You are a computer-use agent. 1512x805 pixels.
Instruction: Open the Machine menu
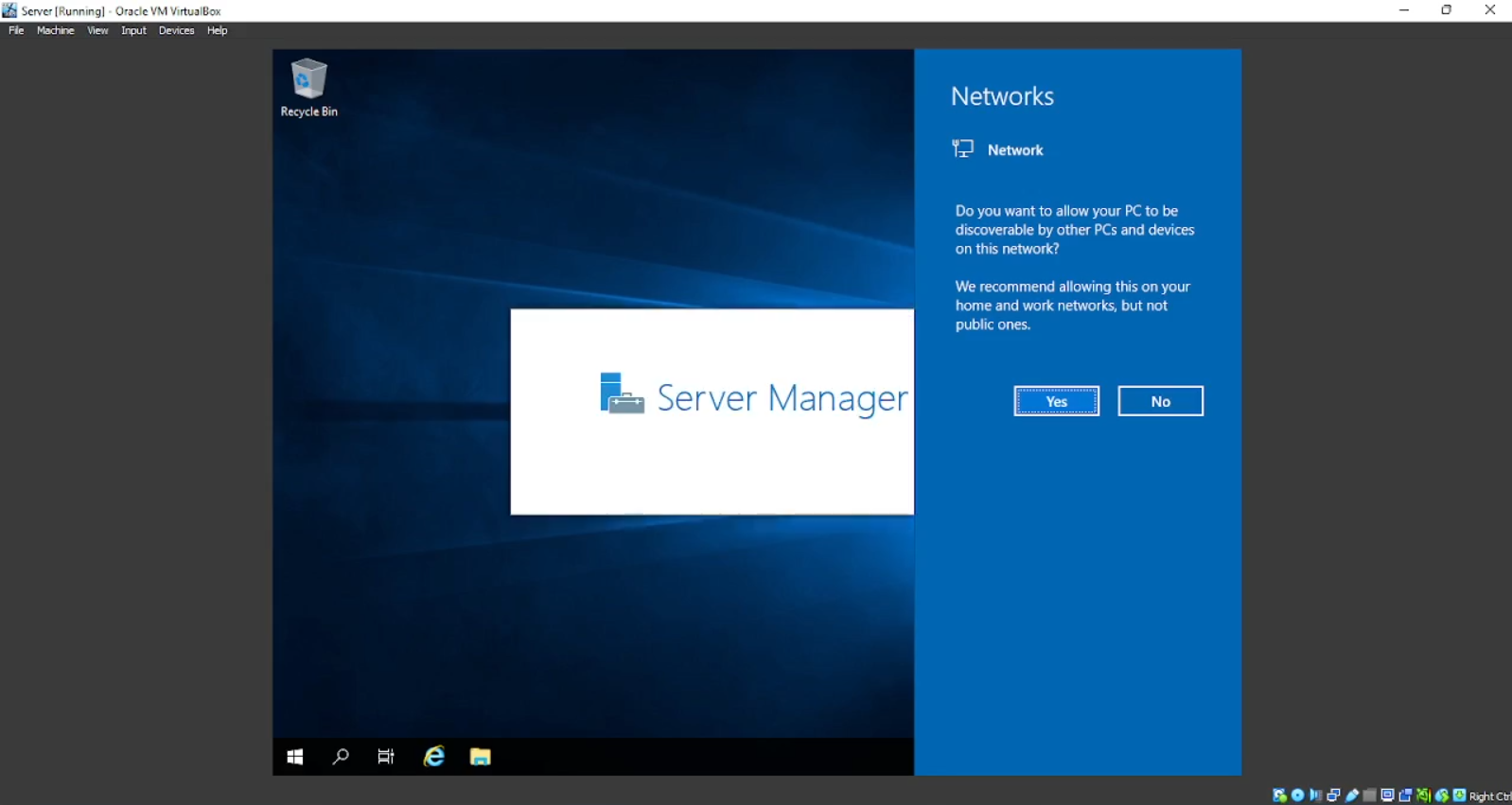tap(55, 30)
